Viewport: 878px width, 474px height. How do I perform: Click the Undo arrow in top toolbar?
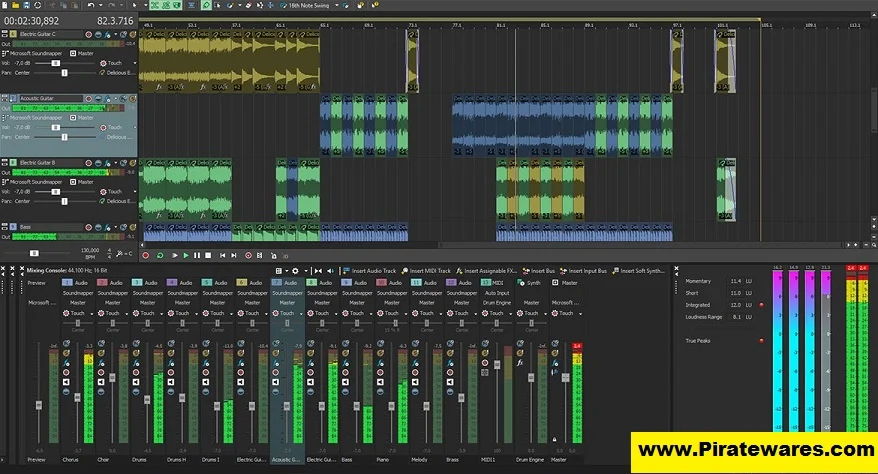(91, 5)
